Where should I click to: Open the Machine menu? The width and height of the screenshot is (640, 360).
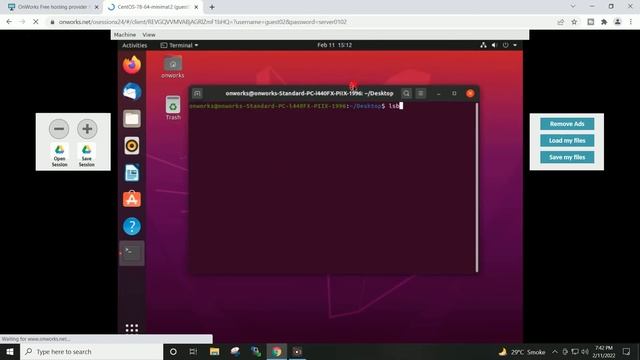pyautogui.click(x=125, y=35)
